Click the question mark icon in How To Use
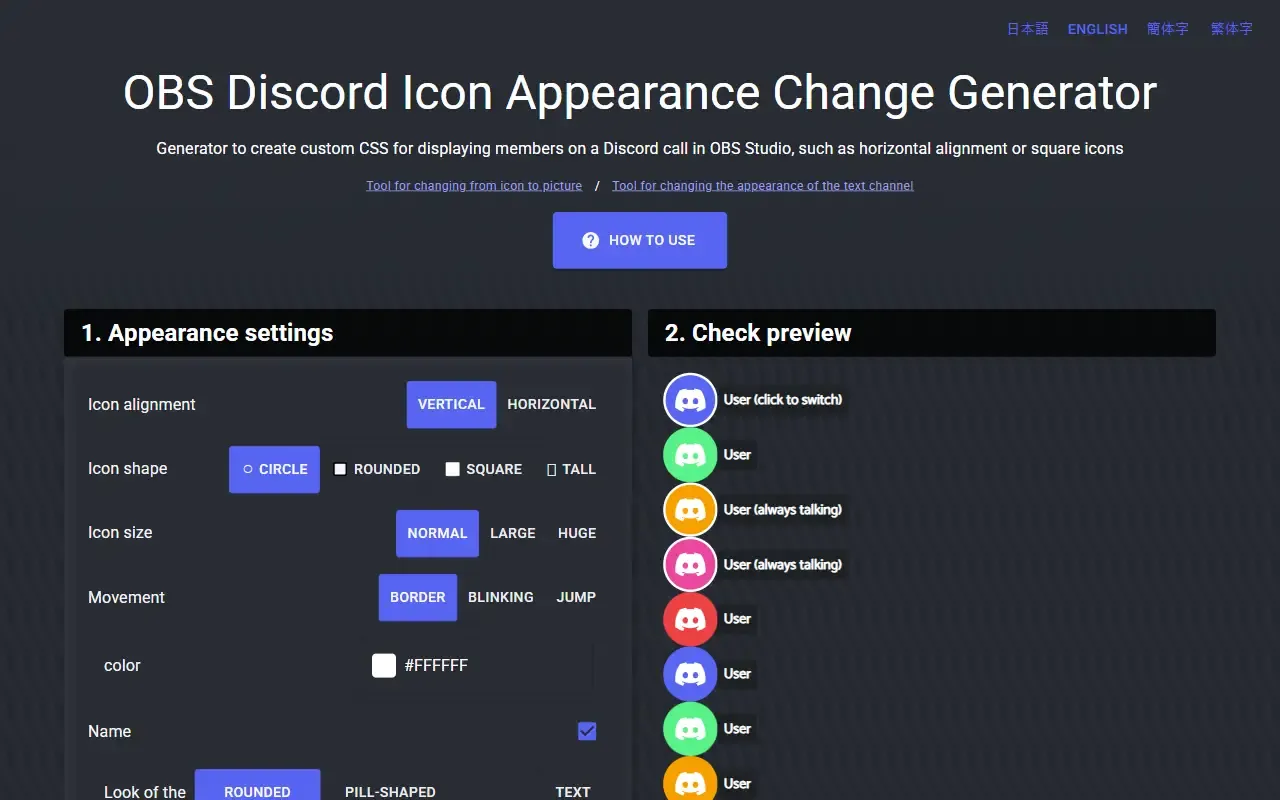Screen dimensions: 1280x800 [x=591, y=241]
